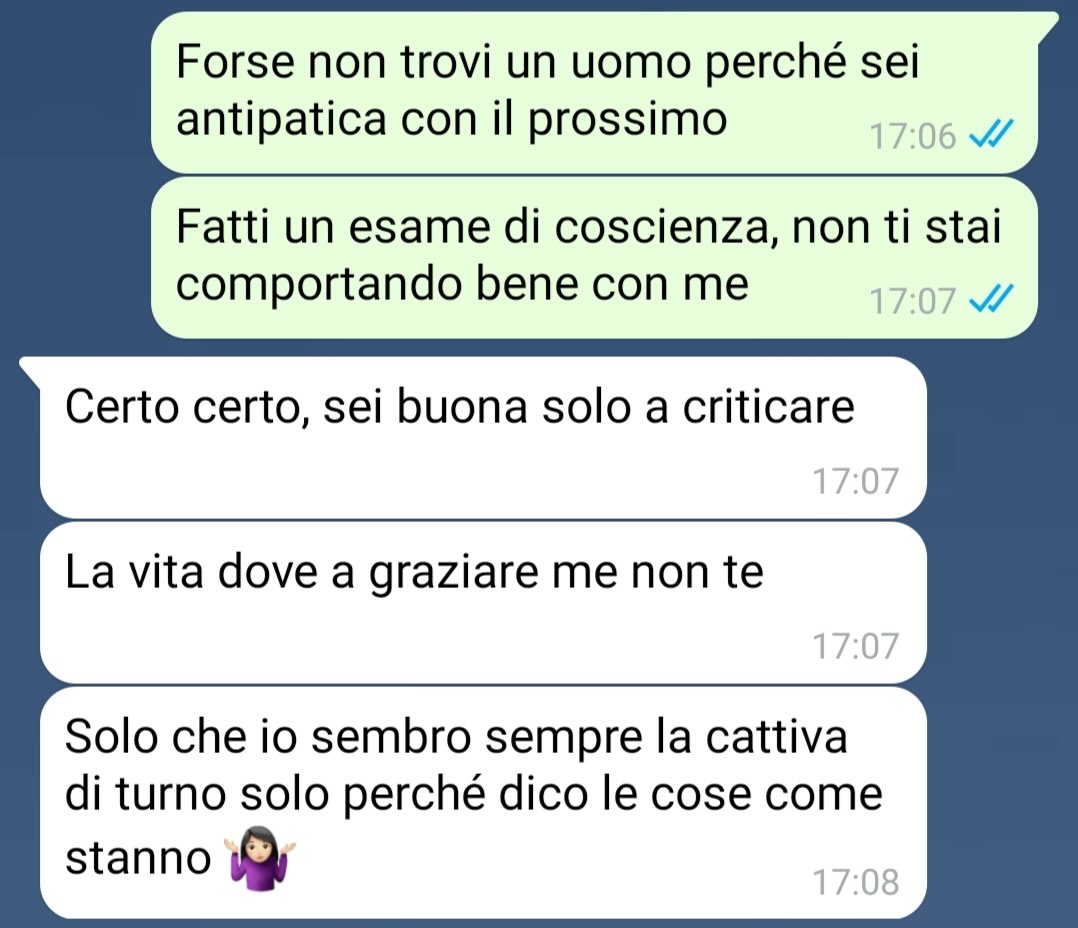
Task: Click the word 'stanno' before the emoji
Action: tap(138, 859)
